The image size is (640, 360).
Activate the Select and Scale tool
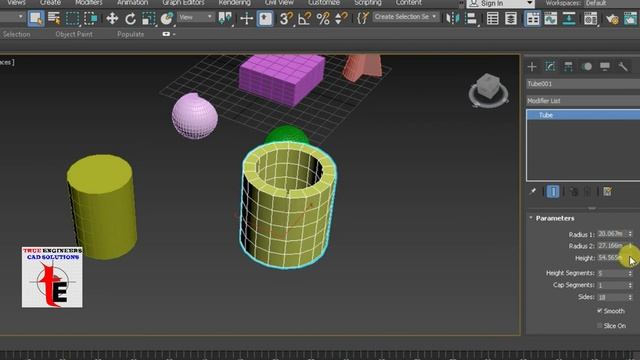pos(148,18)
